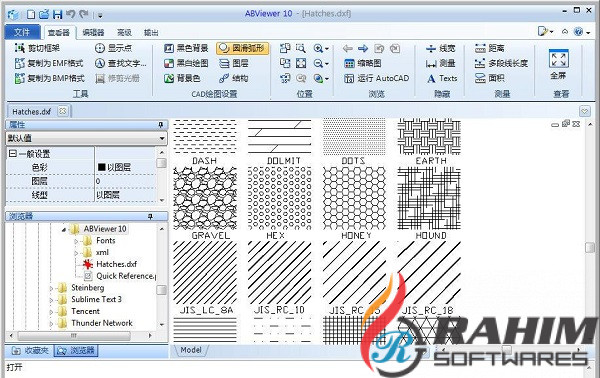Click the Redo arrow in the title bar

[x=84, y=15]
